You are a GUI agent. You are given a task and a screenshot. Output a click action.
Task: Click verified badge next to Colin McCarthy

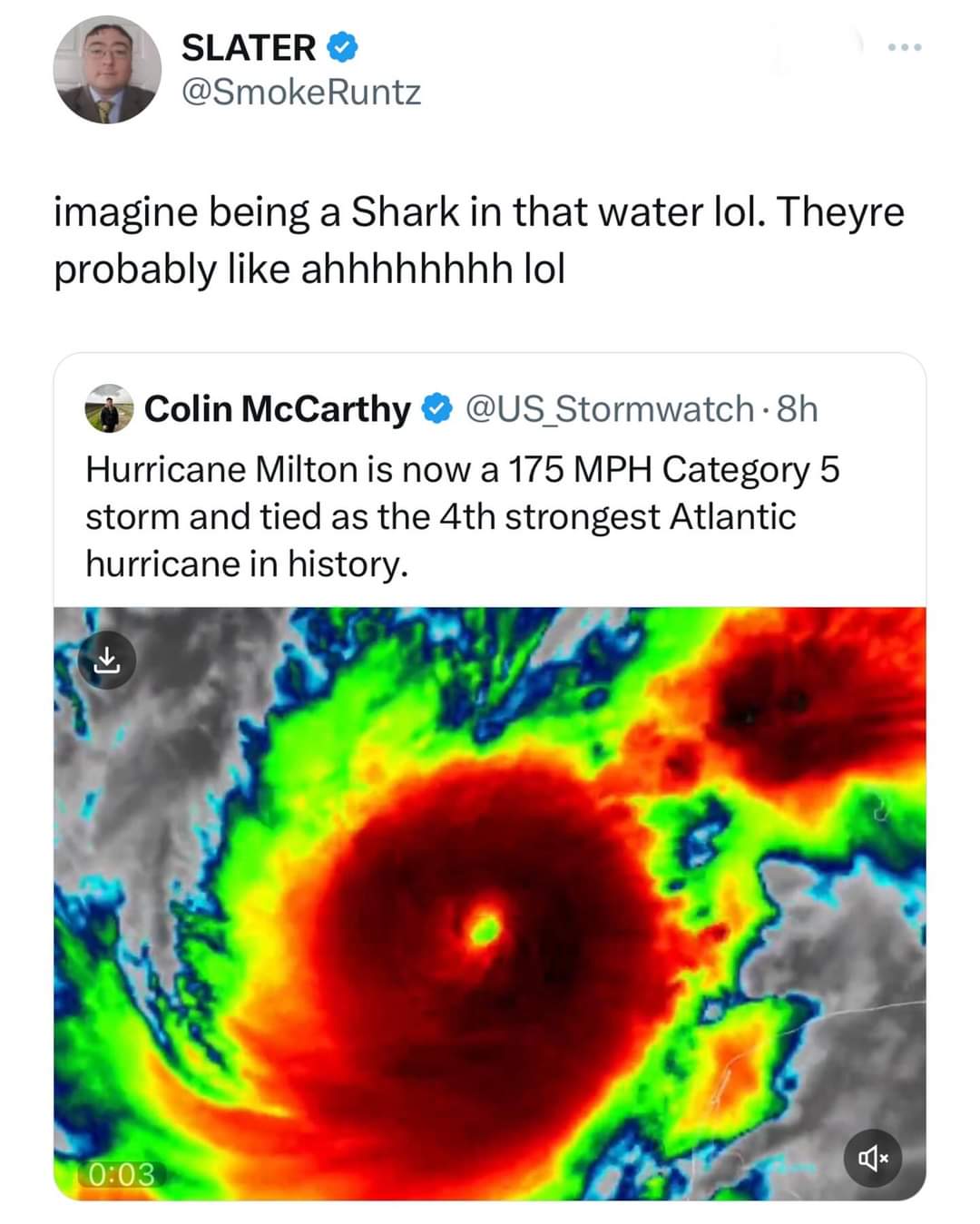pos(437,409)
